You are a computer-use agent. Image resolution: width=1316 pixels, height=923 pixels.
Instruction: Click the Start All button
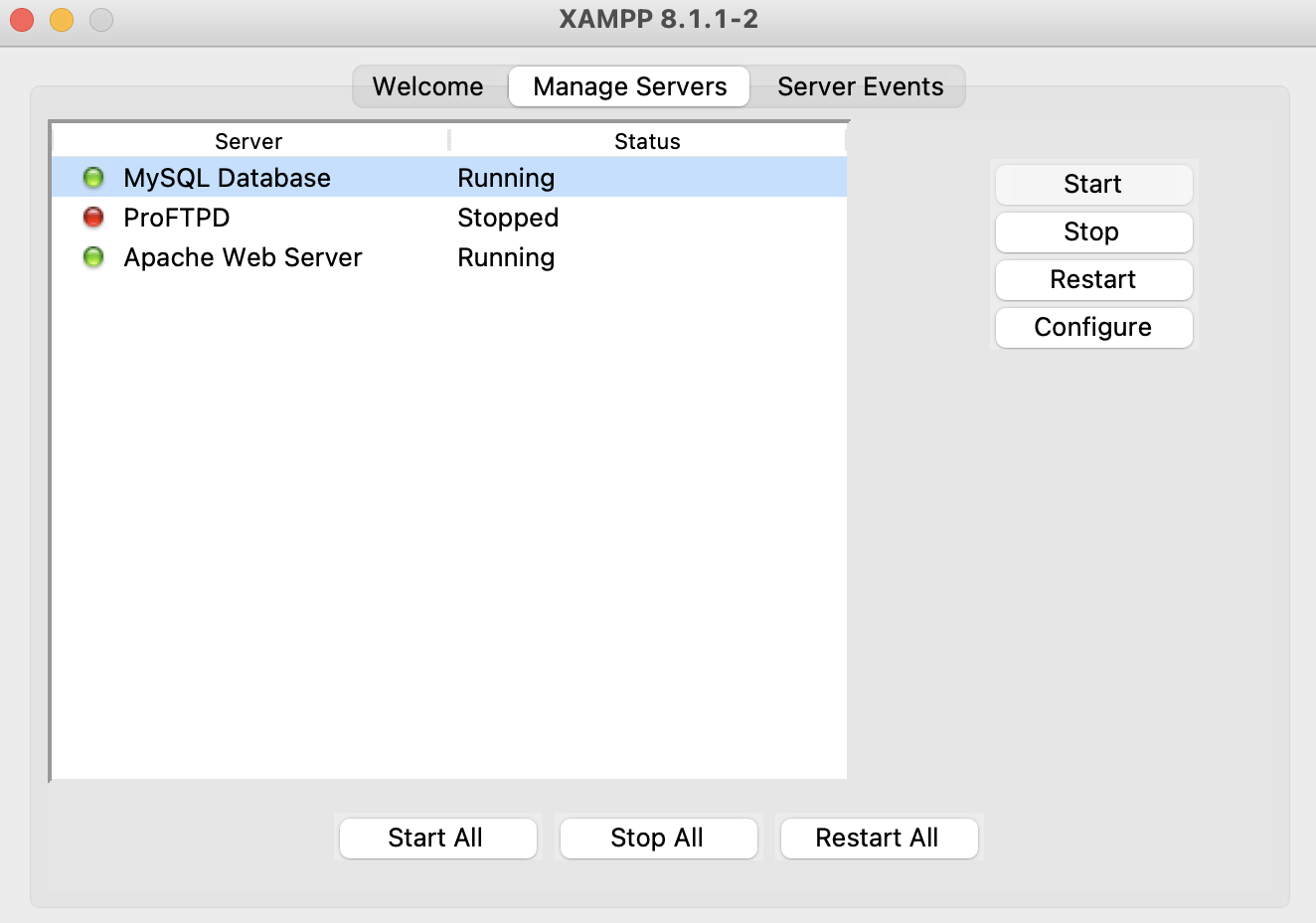437,838
